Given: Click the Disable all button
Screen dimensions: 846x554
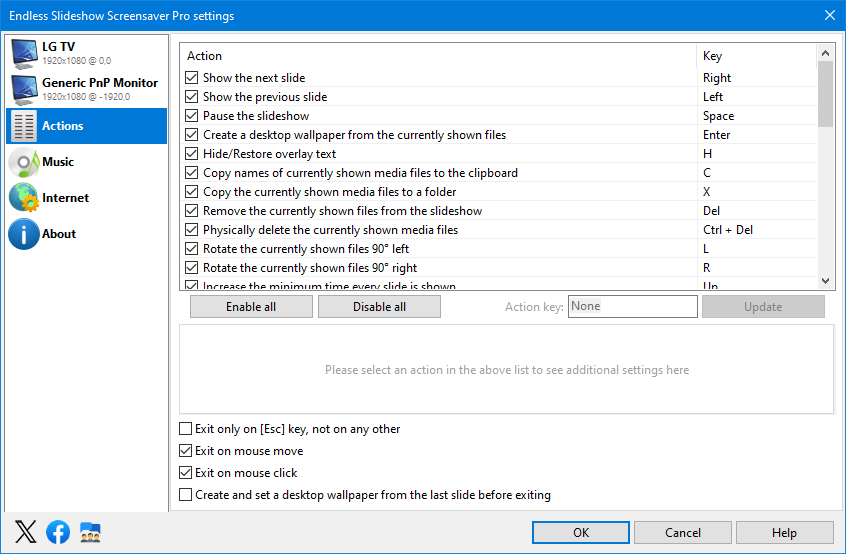Looking at the screenshot, I should (379, 306).
